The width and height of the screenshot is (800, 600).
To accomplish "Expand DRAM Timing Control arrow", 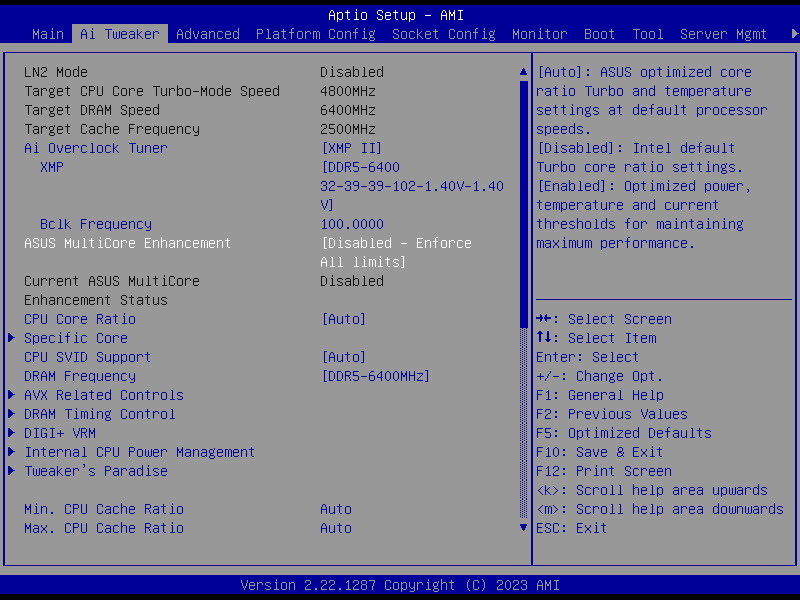I will [11, 414].
